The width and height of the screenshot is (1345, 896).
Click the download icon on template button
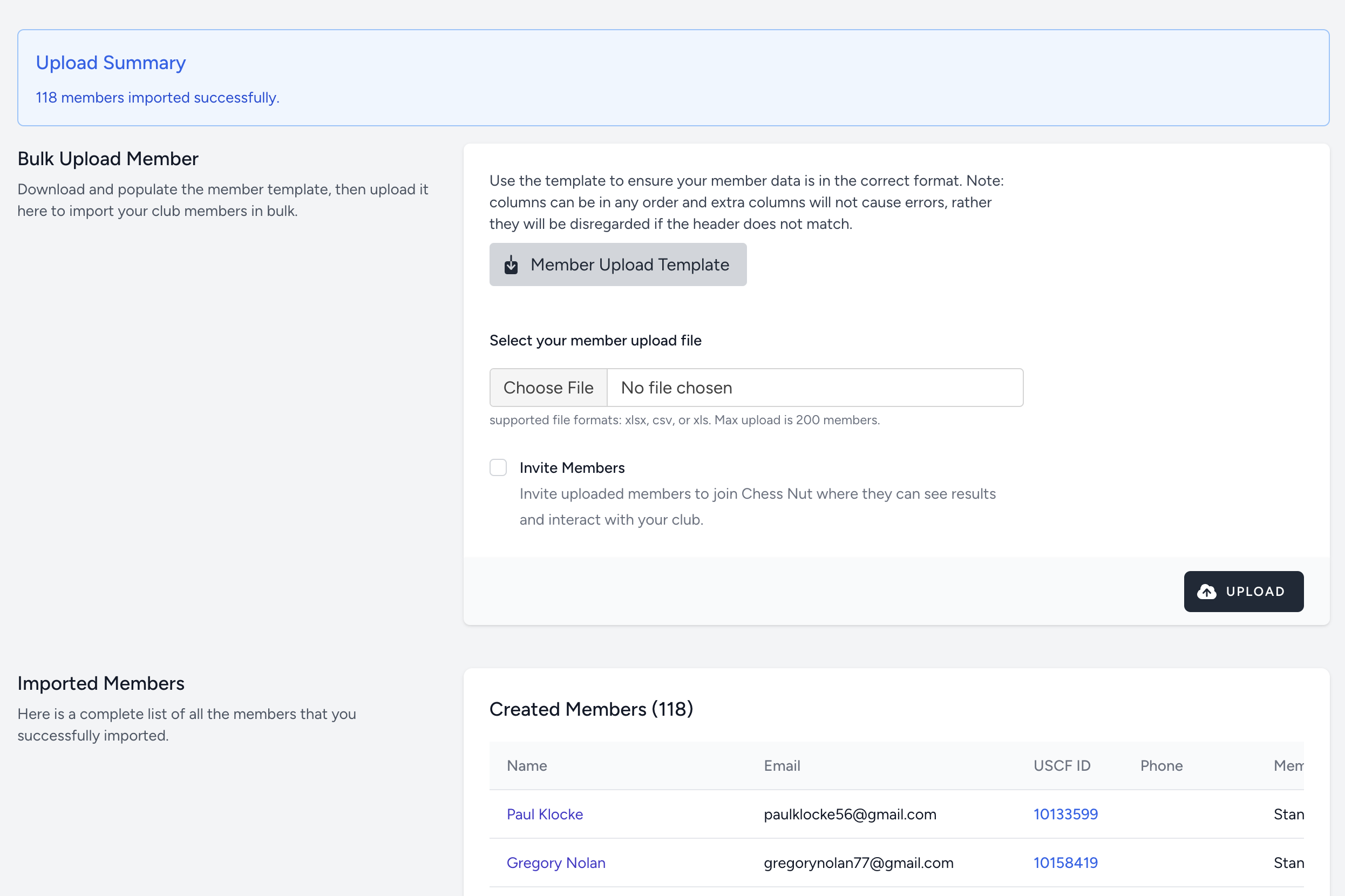coord(511,265)
